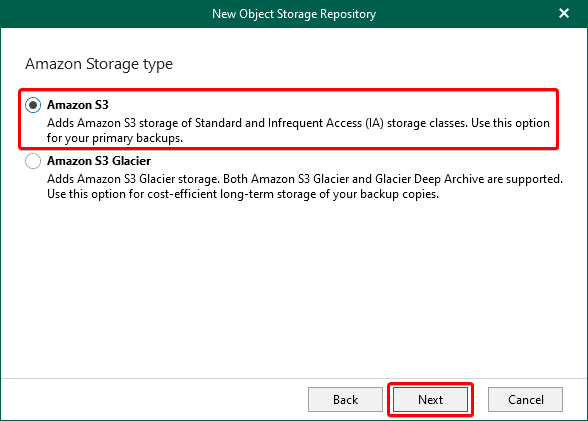Cancel the repository wizard

[x=525, y=400]
